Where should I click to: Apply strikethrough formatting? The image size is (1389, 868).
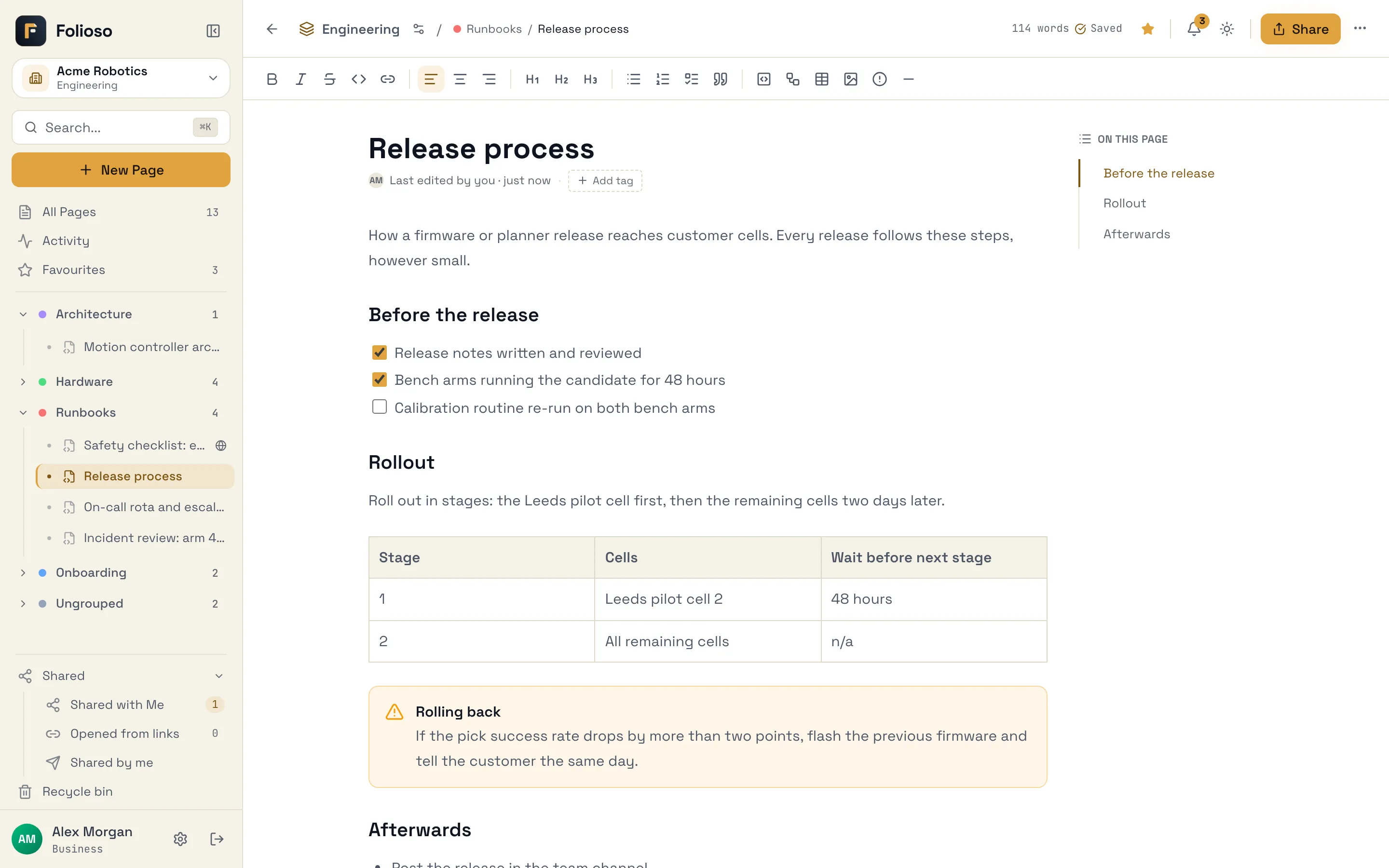click(x=329, y=79)
